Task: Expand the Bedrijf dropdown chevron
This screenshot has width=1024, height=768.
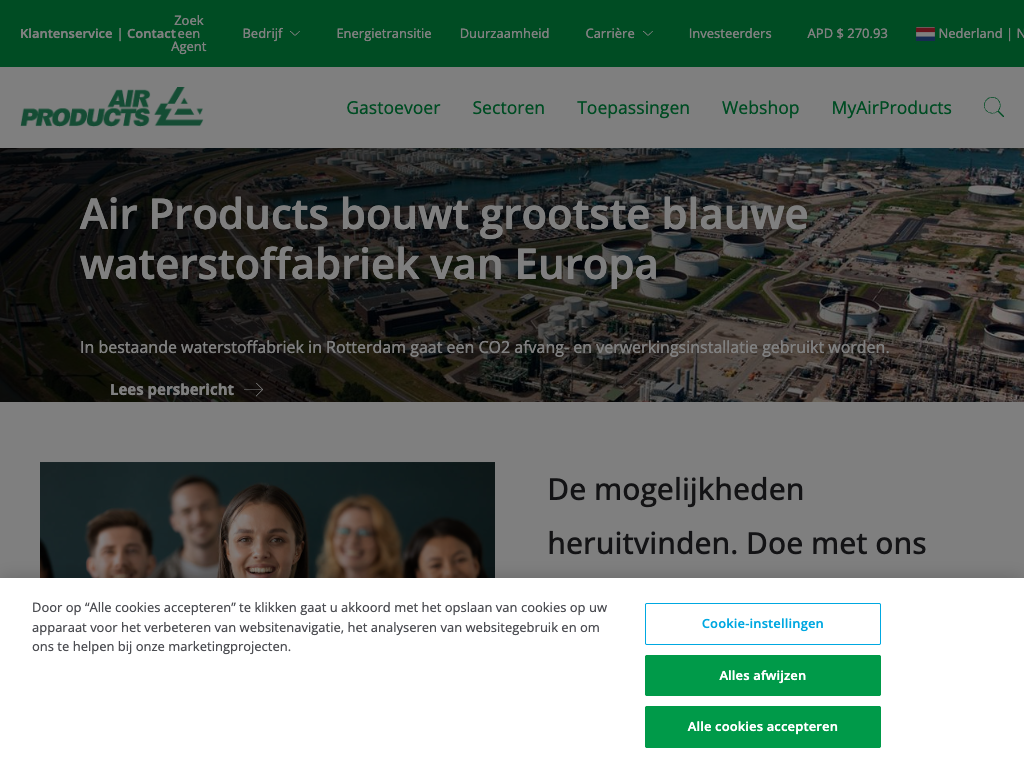Action: point(295,33)
